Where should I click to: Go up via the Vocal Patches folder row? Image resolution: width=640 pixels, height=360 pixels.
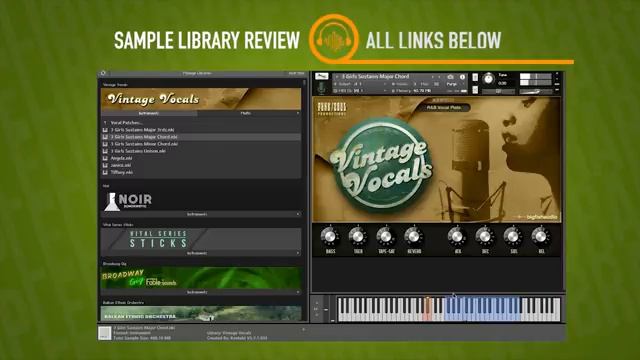[201, 122]
